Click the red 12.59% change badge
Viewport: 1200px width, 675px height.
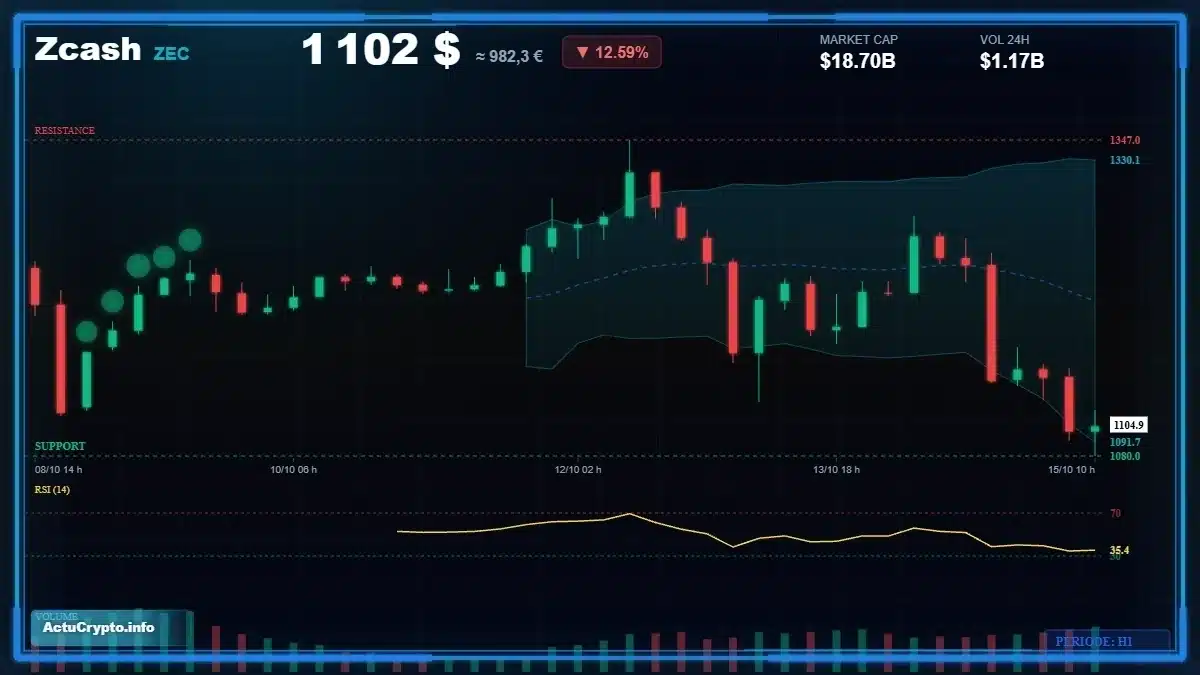click(611, 52)
